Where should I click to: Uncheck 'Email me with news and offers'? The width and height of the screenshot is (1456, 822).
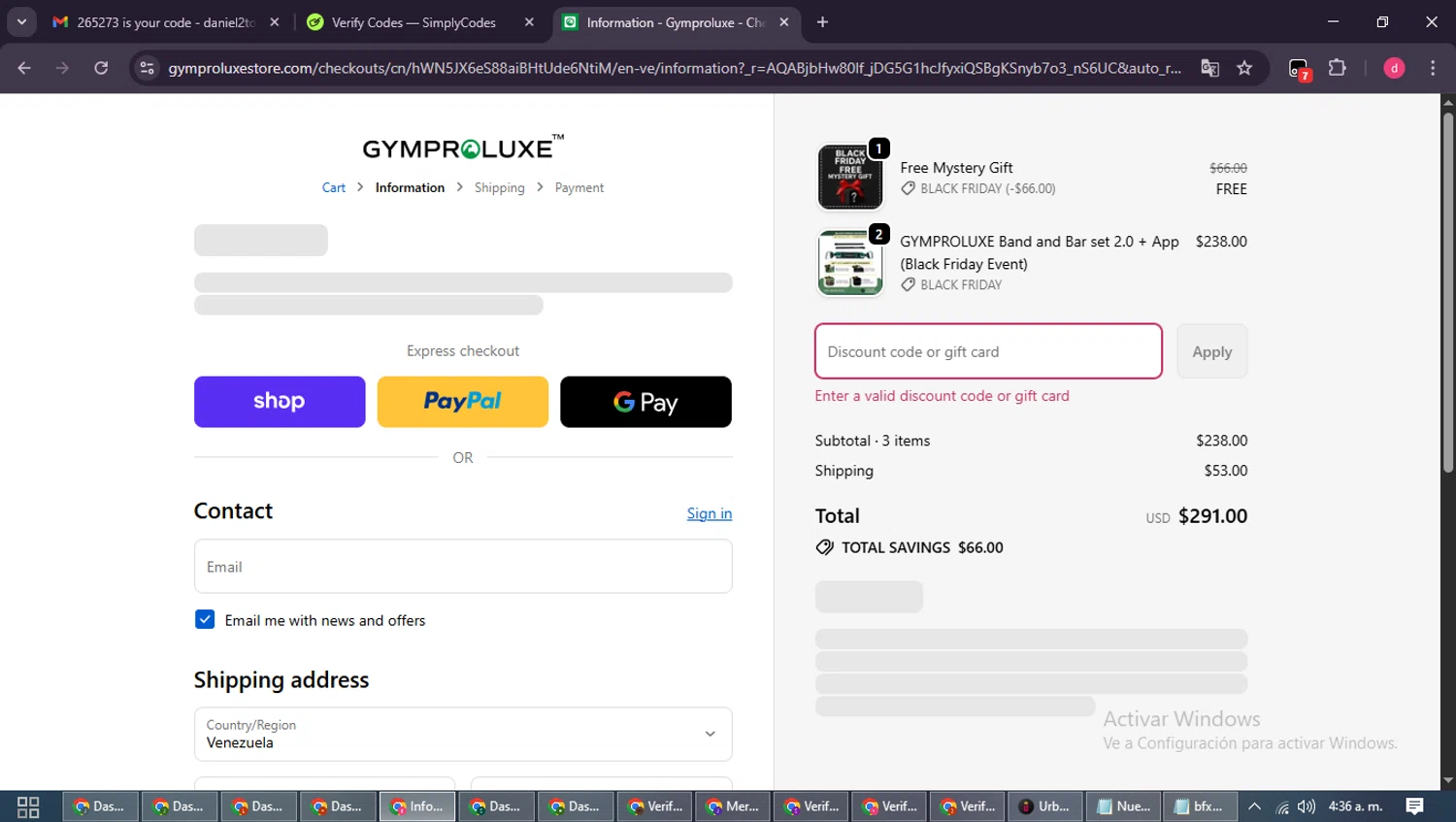pos(205,619)
